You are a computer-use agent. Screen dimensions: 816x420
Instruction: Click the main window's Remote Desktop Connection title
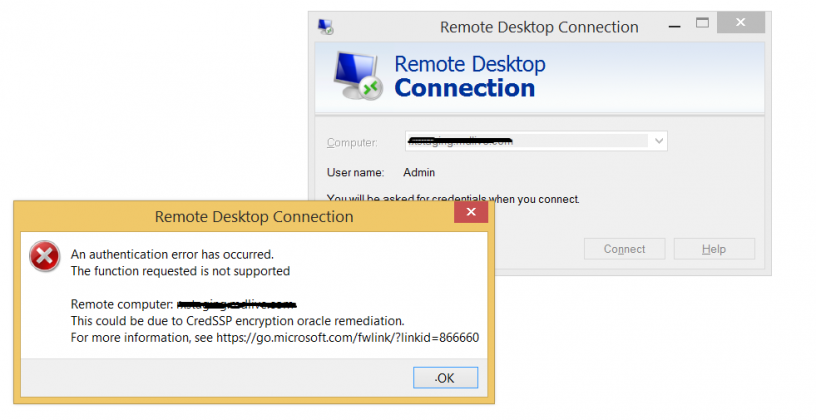click(539, 27)
